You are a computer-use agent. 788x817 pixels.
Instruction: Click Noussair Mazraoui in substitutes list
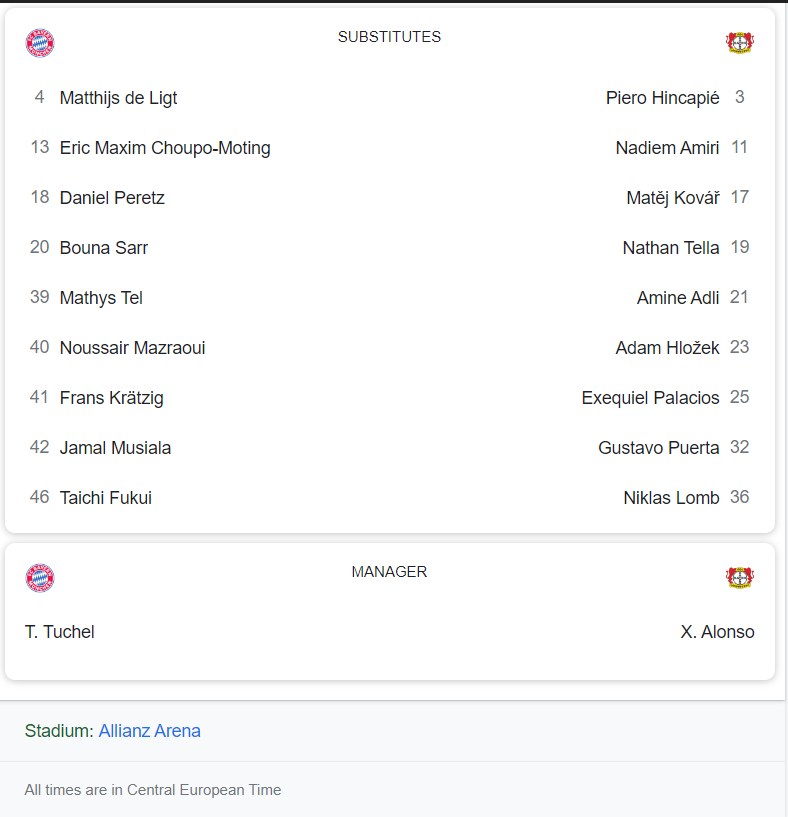[132, 348]
